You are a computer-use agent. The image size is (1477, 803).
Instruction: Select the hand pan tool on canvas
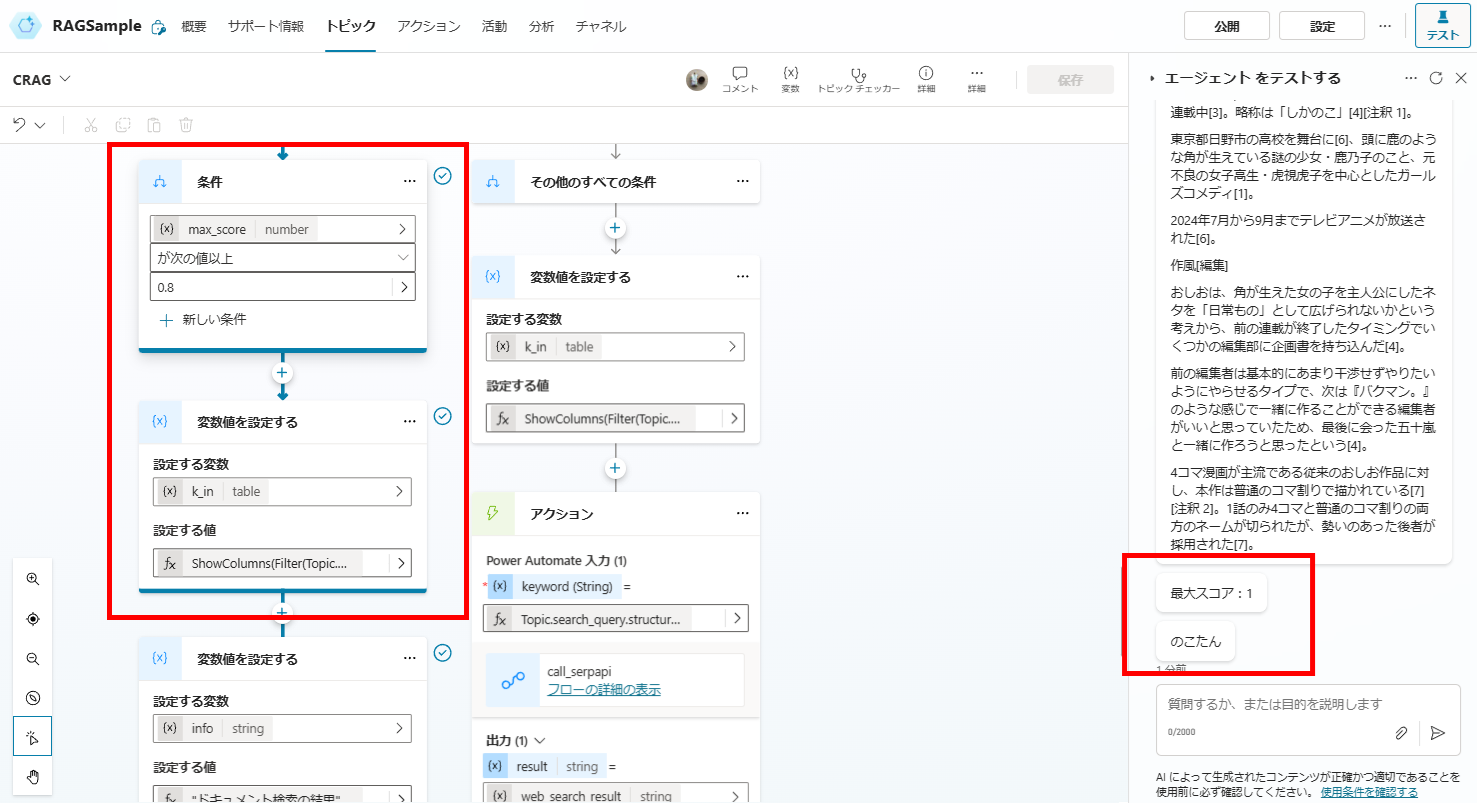tap(33, 776)
